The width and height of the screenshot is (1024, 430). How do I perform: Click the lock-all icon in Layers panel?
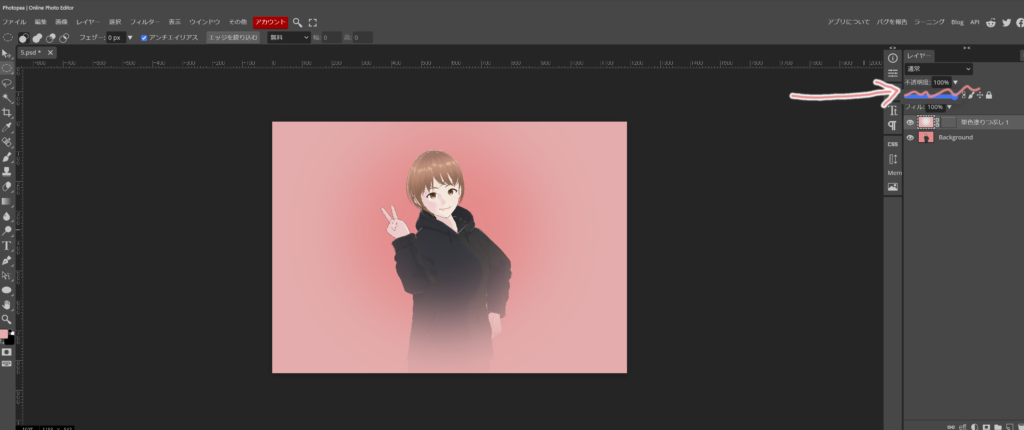coord(989,95)
